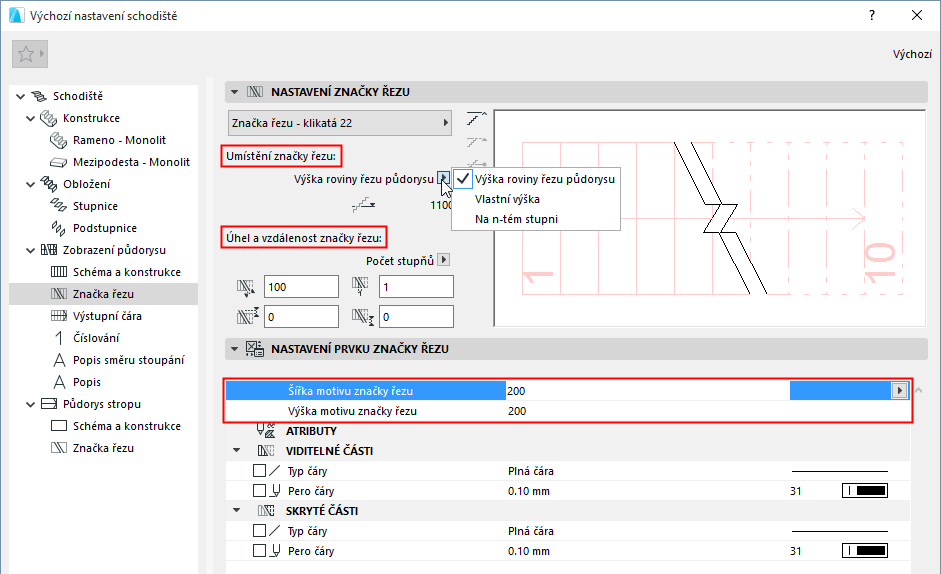This screenshot has height=574, width=941.
Task: Toggle checkbox for hidden parts Typ čáry
Action: 259,530
